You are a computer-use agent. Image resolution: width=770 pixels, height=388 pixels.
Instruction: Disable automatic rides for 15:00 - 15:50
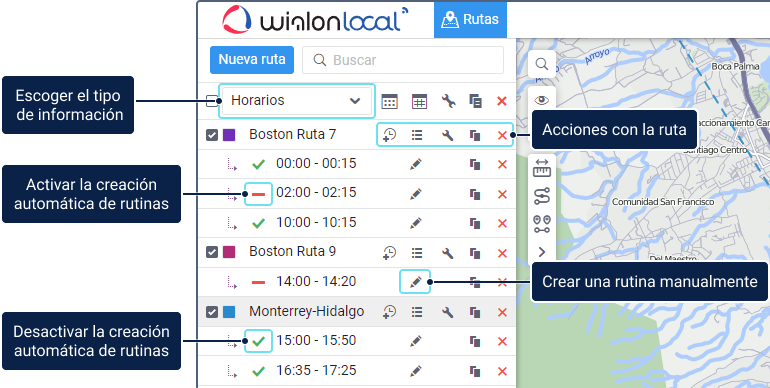258,341
